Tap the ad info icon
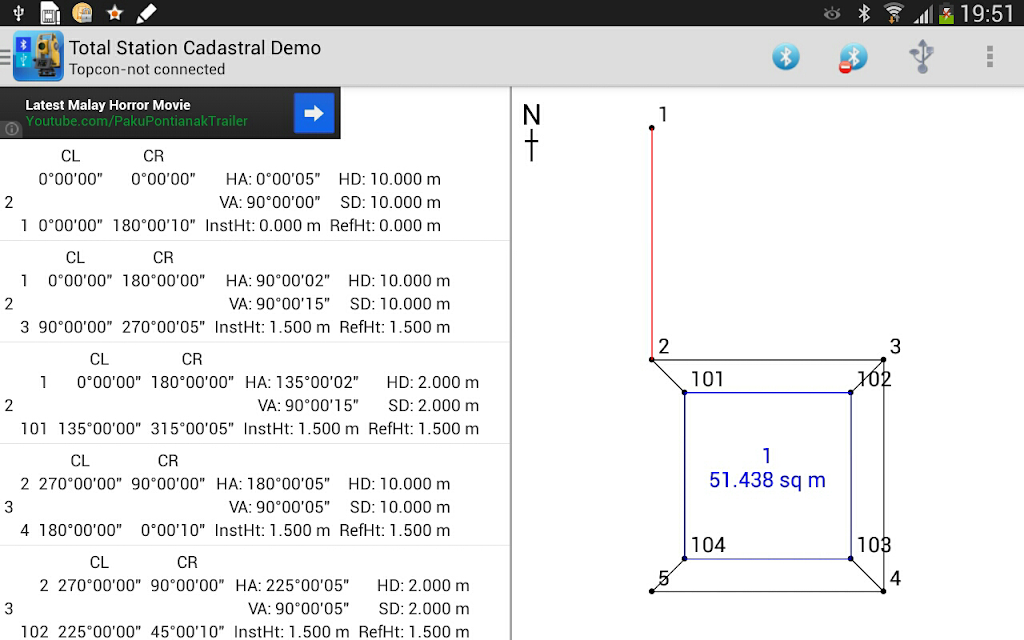 [x=12, y=129]
